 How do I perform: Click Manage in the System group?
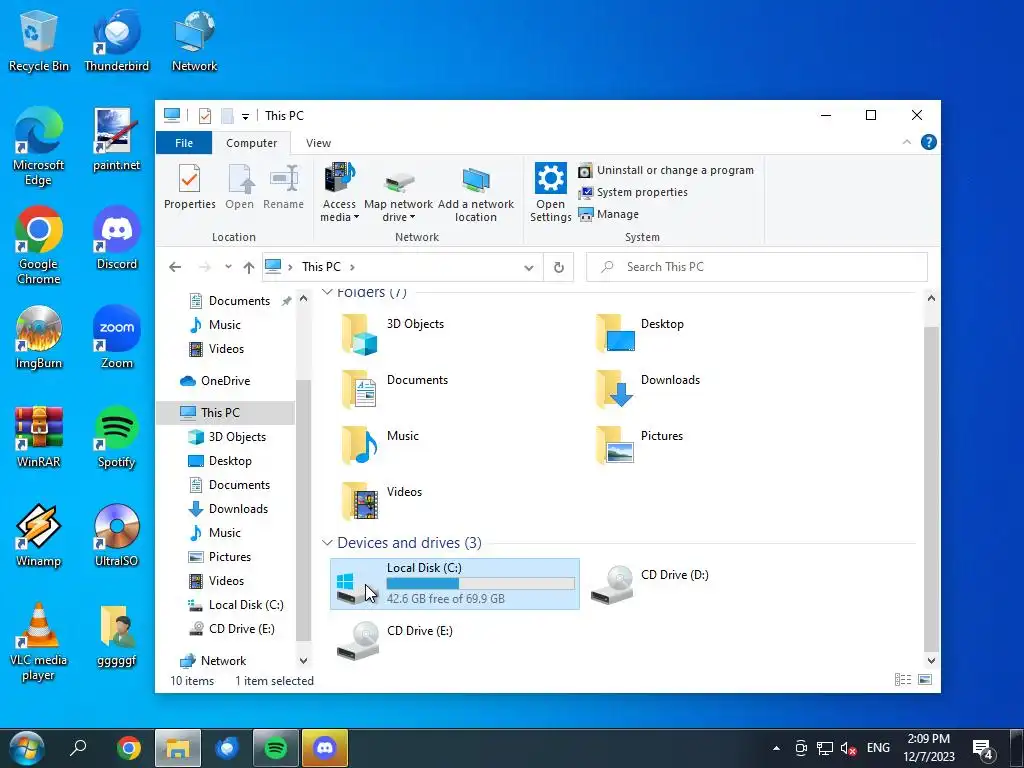click(x=609, y=214)
